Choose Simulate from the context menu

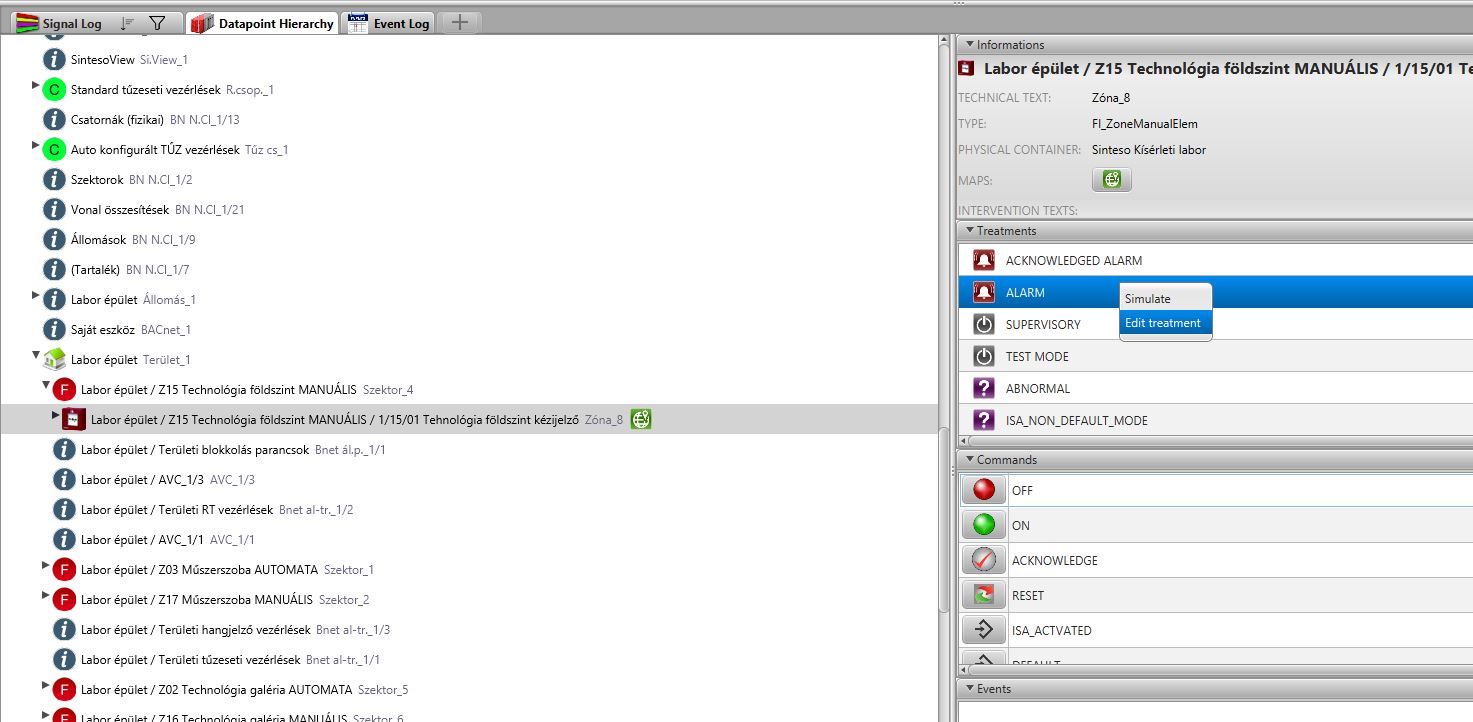tap(1147, 299)
